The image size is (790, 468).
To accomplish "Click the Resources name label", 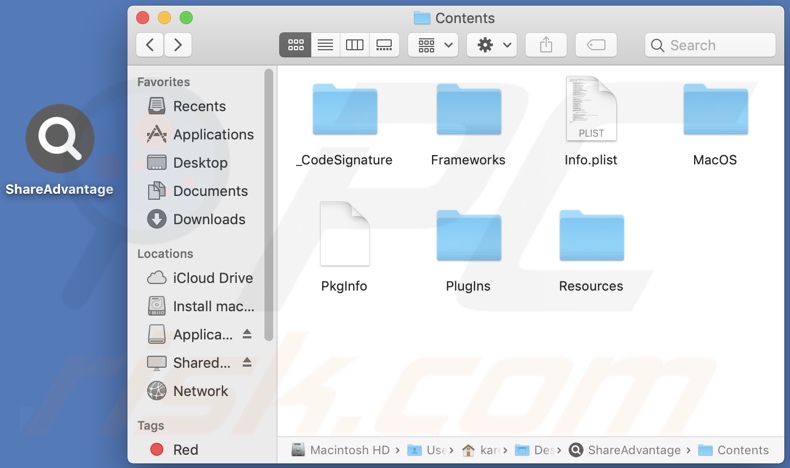I will (x=591, y=286).
